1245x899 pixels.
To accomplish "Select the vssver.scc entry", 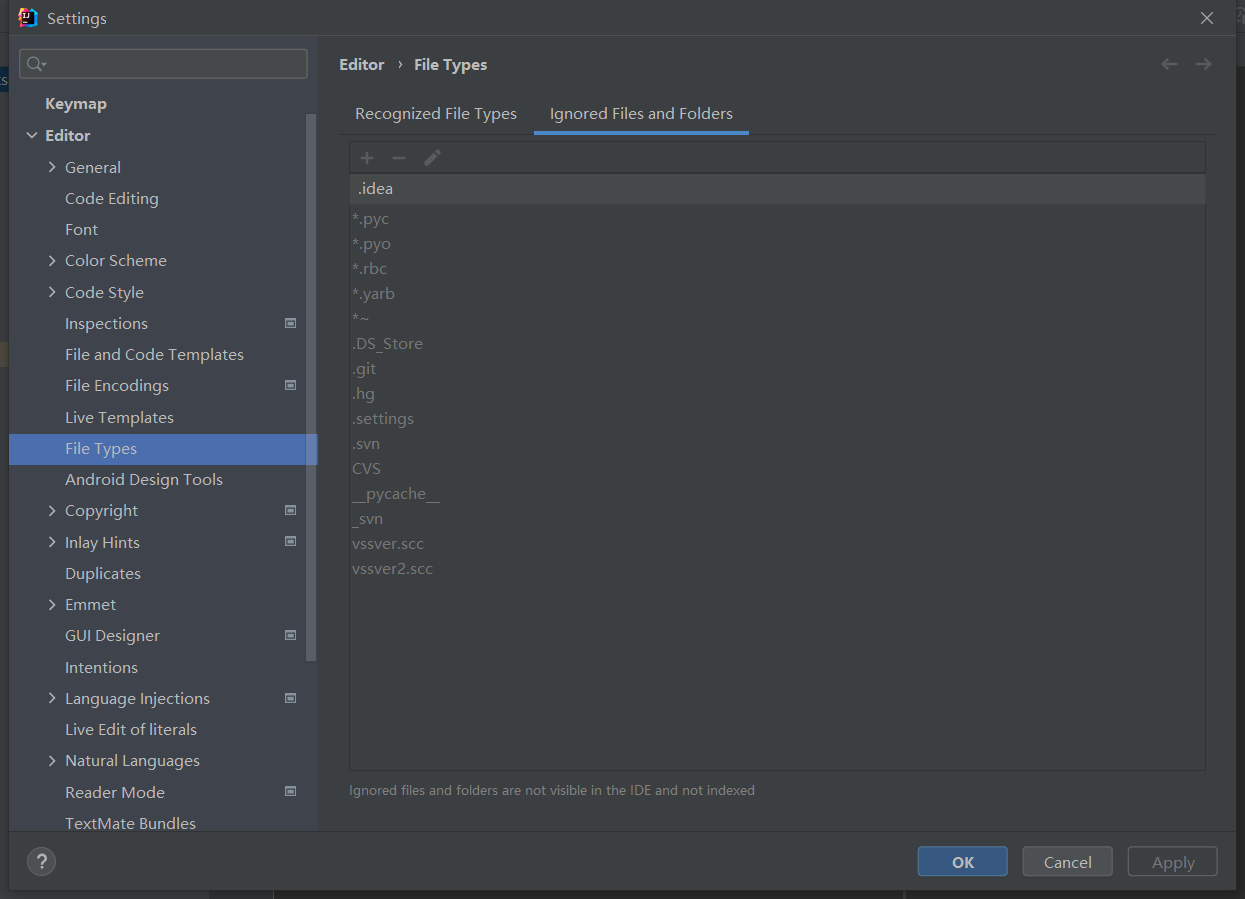I will [x=777, y=544].
